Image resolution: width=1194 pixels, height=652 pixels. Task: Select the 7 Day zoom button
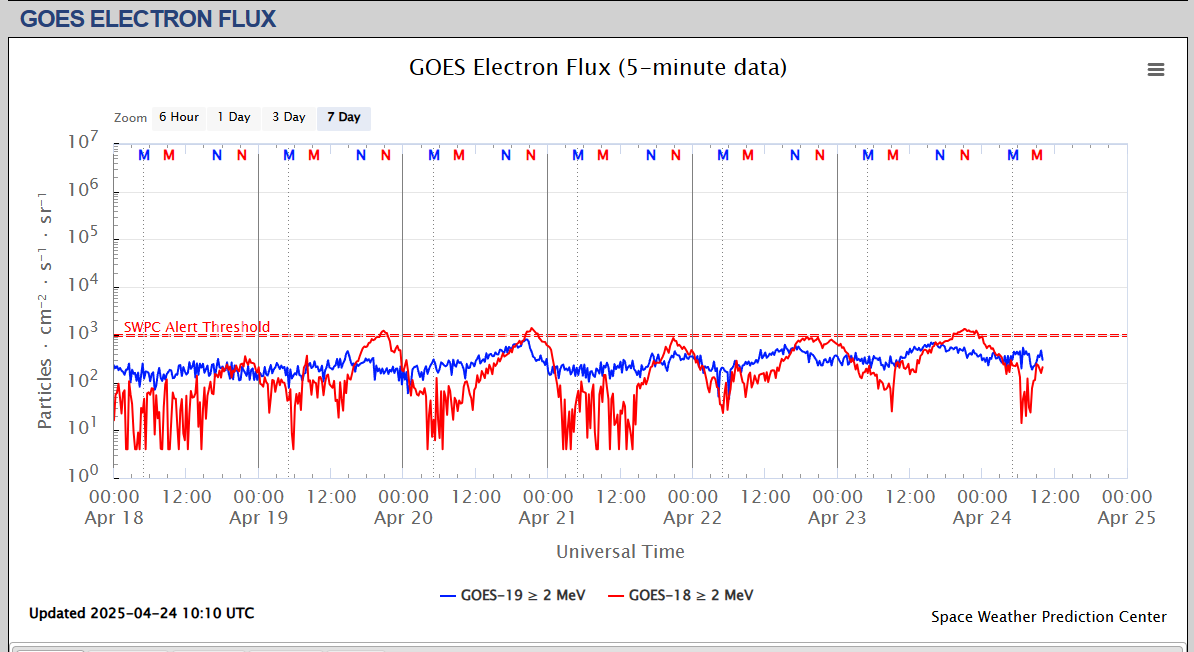[x=343, y=118]
